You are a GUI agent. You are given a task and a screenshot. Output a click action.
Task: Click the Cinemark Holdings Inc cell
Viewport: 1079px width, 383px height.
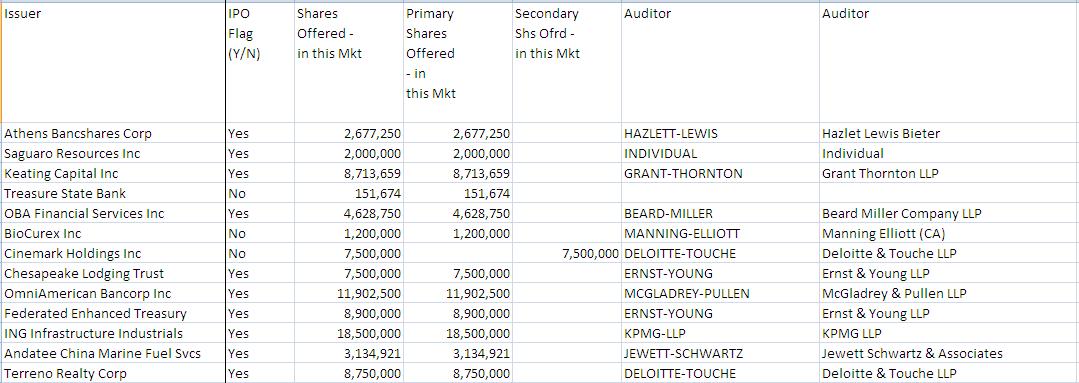pyautogui.click(x=114, y=253)
